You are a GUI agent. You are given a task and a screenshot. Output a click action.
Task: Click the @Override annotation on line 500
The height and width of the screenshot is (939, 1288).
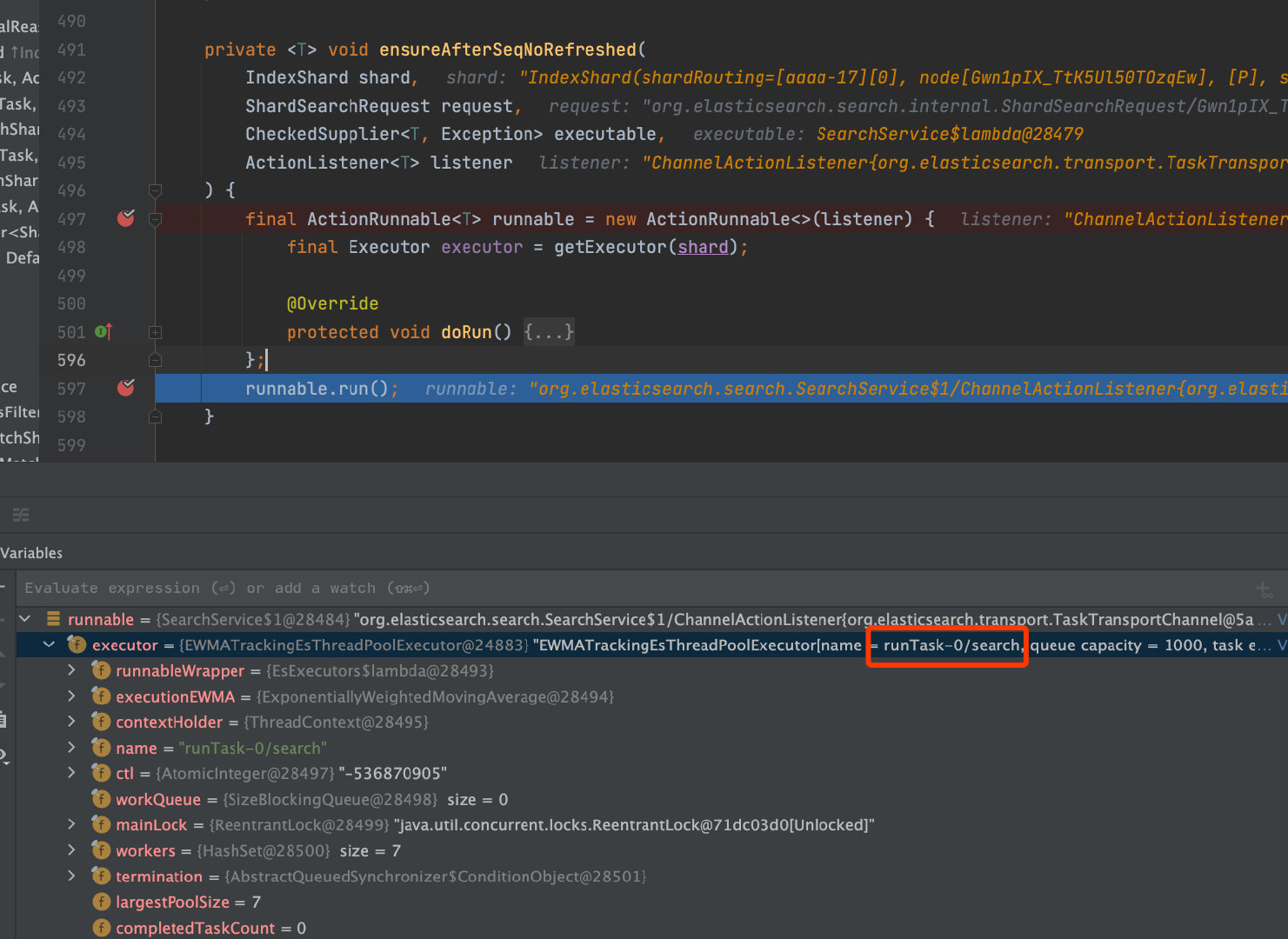point(332,303)
